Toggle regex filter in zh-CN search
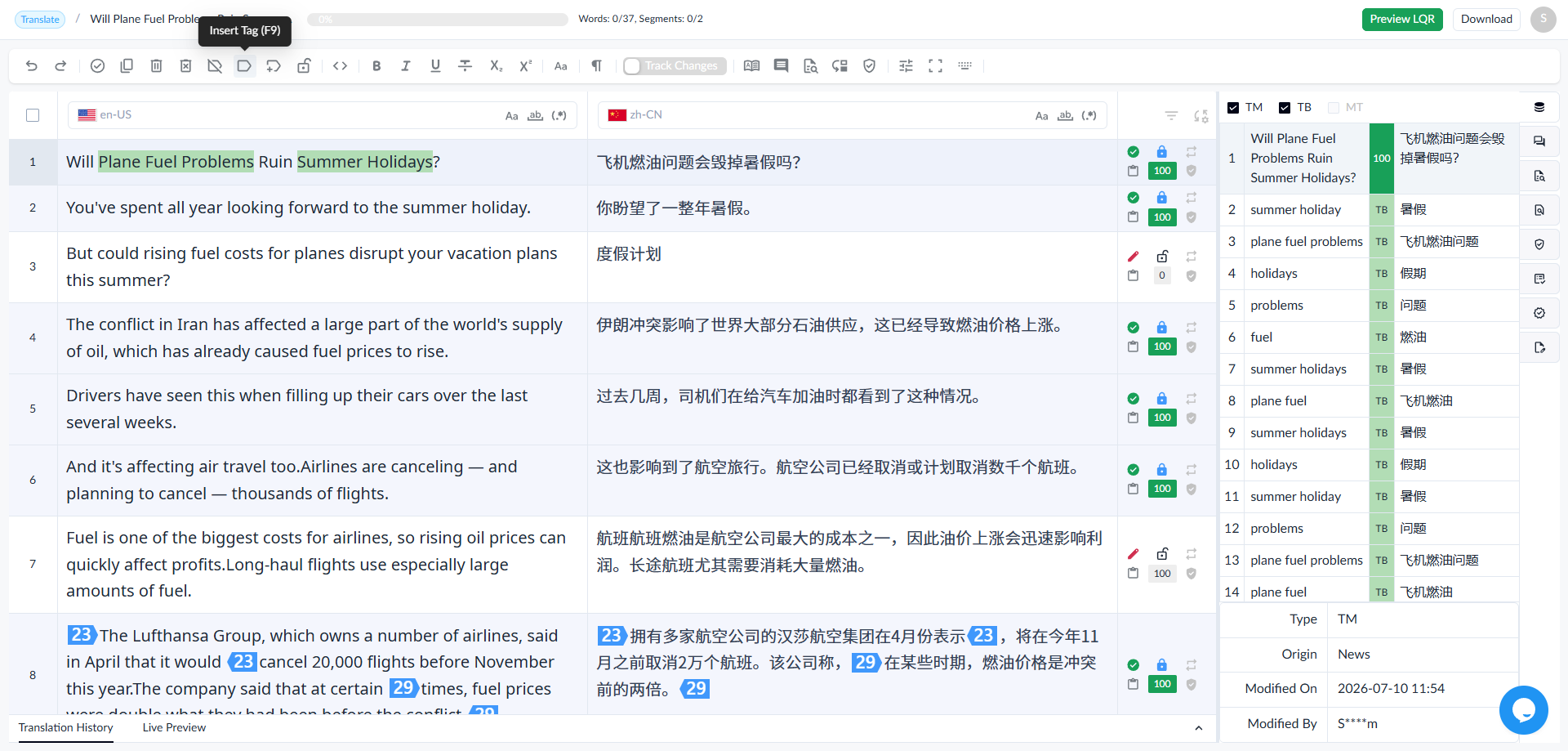 pyautogui.click(x=1089, y=116)
